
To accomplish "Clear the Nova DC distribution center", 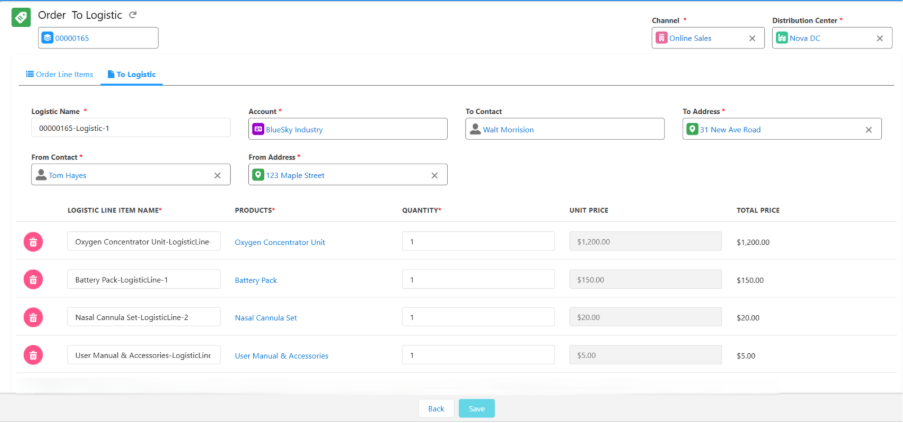I will (880, 38).
